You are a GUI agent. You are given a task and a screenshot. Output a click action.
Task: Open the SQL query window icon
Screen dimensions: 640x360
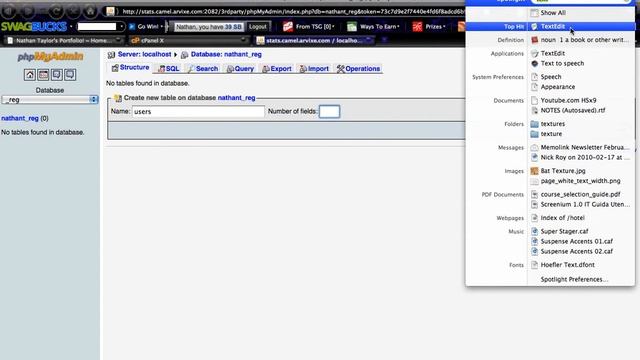tap(43, 75)
